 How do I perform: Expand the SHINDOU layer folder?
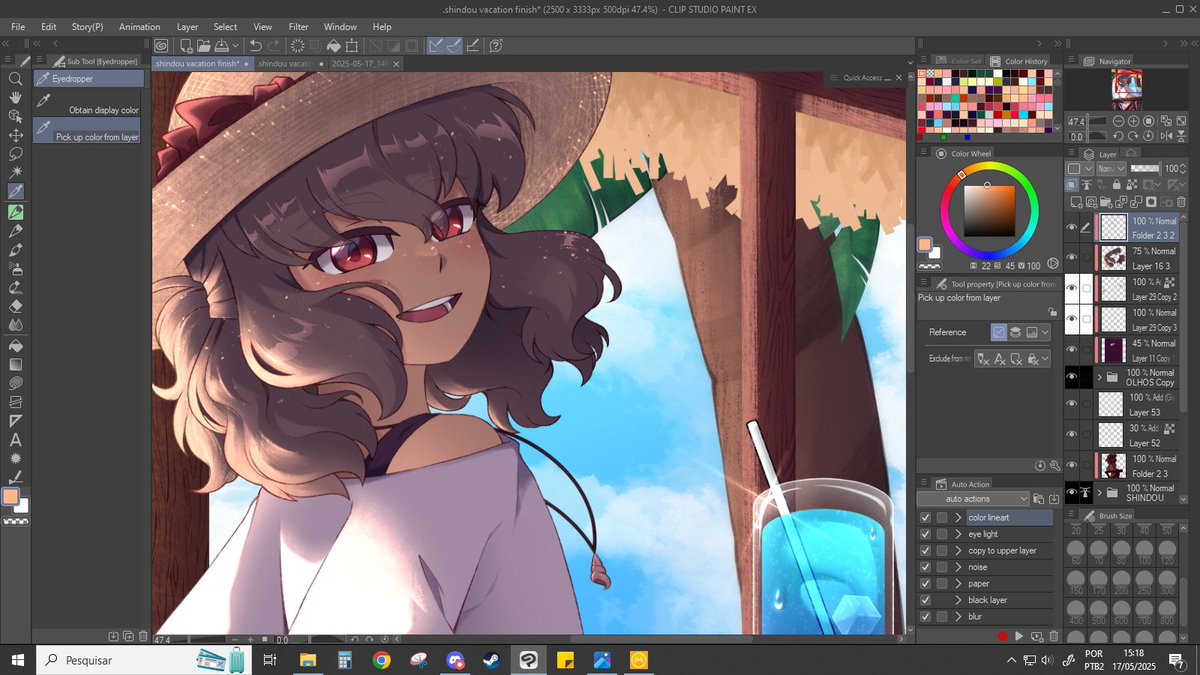coord(1098,492)
